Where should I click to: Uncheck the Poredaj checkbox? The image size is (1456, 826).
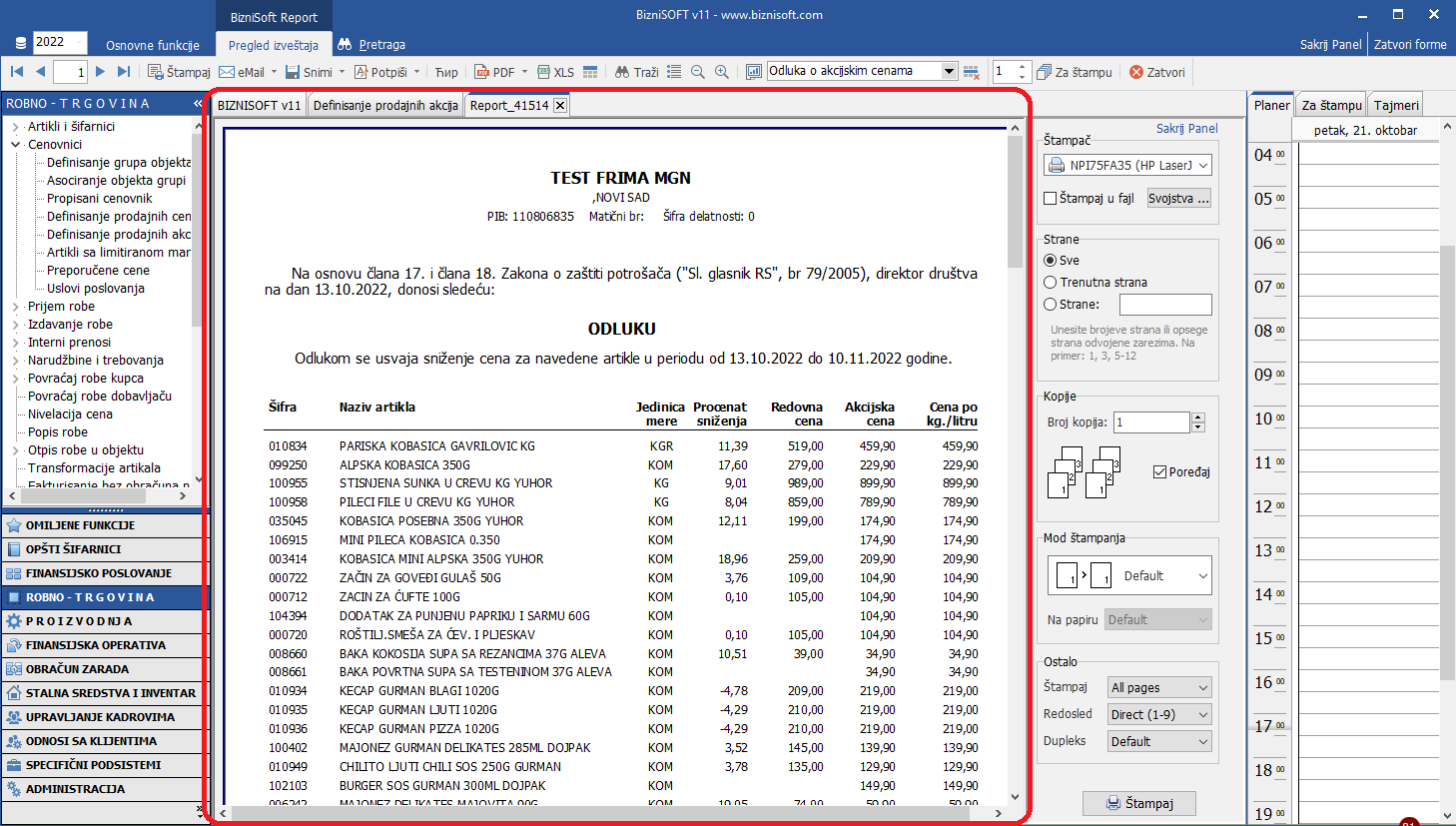[1159, 472]
